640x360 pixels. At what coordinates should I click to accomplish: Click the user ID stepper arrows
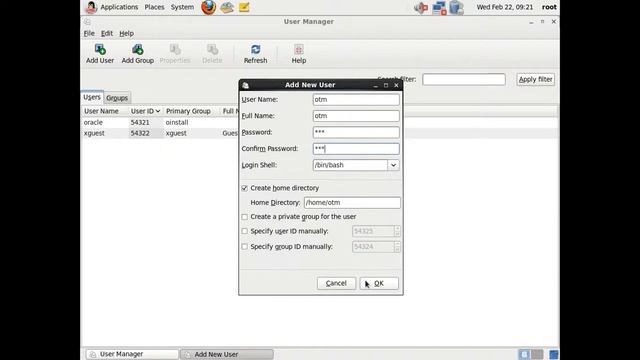[397, 231]
